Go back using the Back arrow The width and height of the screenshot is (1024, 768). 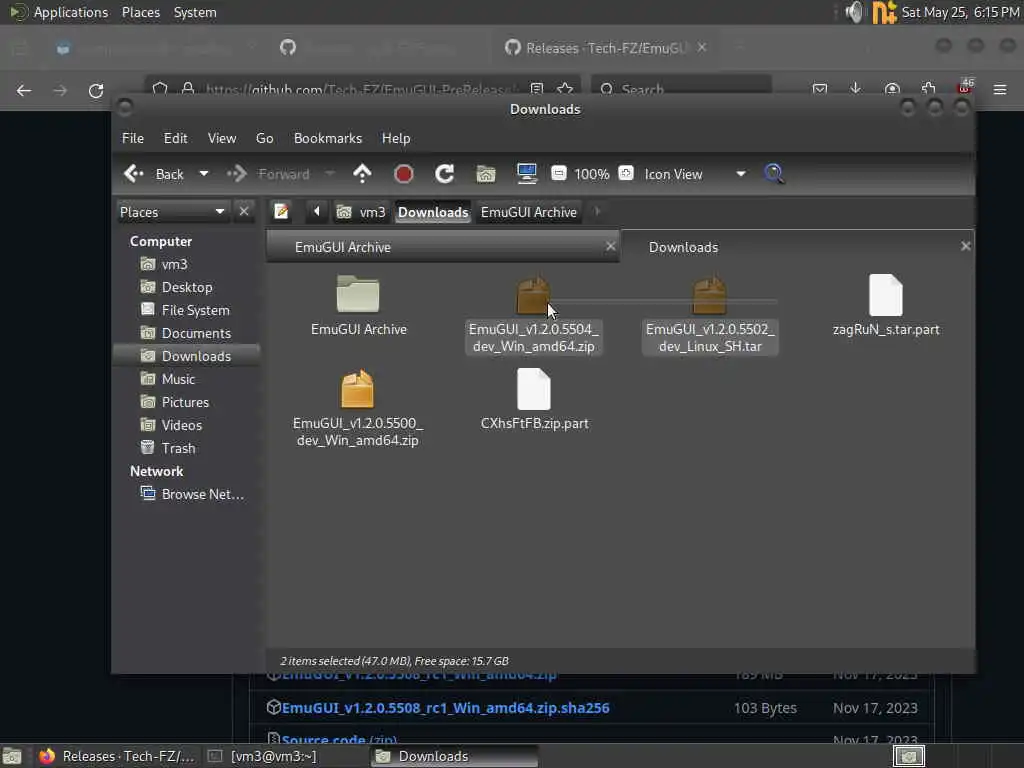click(x=154, y=174)
